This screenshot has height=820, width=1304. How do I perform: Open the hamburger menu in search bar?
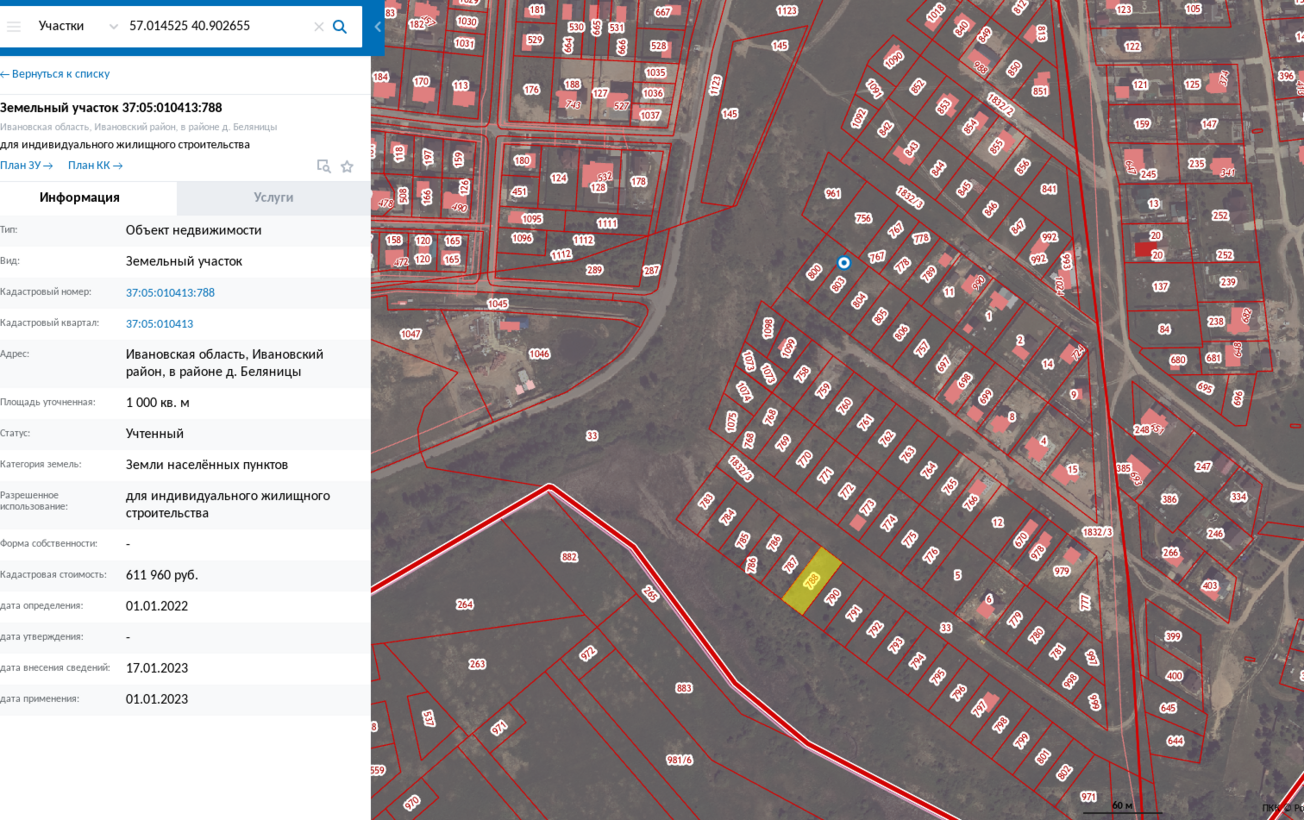tap(14, 27)
